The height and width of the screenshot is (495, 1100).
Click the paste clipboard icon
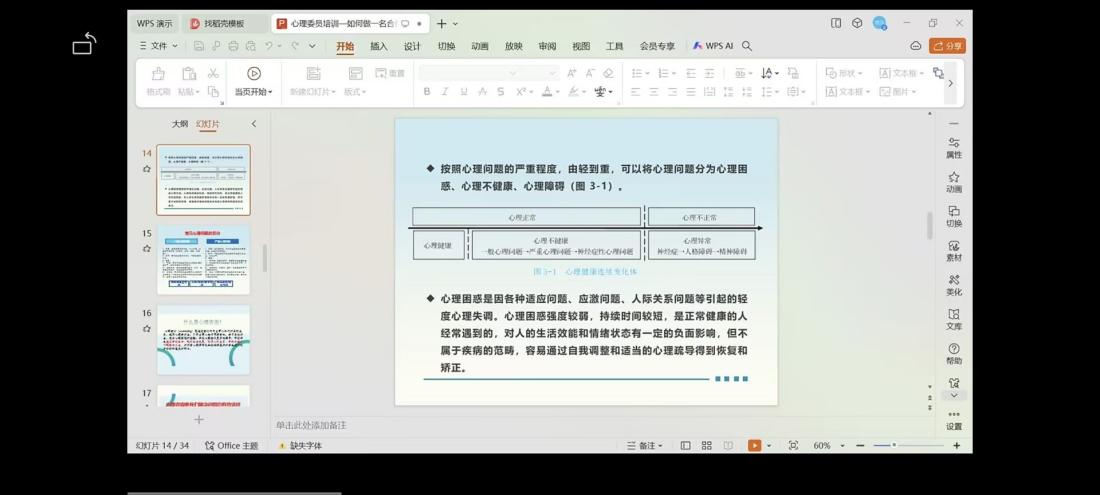(189, 74)
